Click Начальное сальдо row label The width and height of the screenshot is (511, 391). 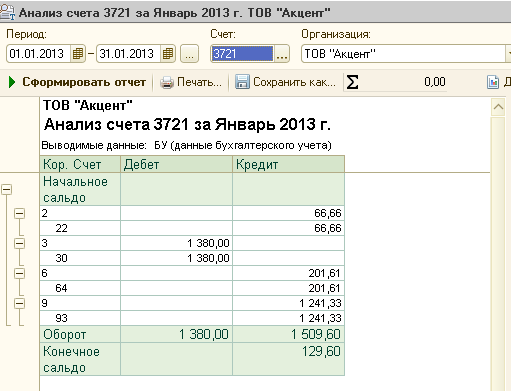coord(80,189)
